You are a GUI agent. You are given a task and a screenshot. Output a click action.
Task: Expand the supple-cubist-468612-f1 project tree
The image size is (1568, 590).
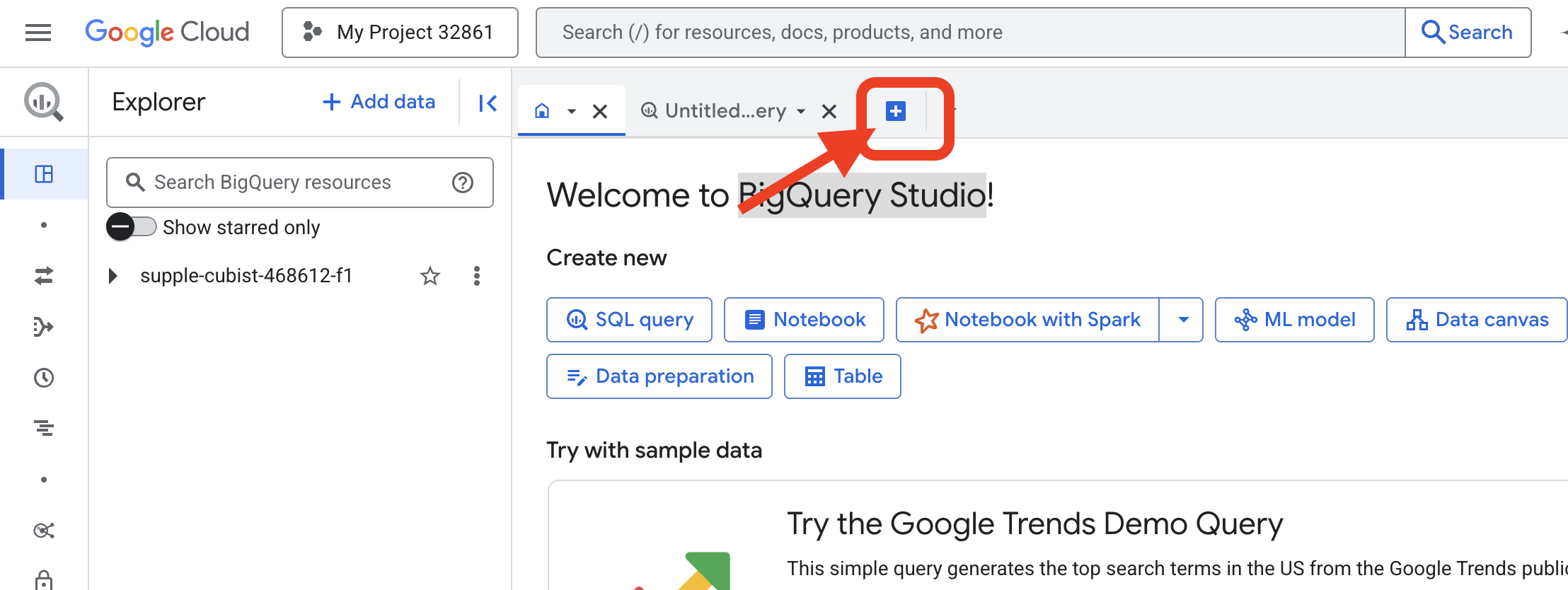point(113,276)
